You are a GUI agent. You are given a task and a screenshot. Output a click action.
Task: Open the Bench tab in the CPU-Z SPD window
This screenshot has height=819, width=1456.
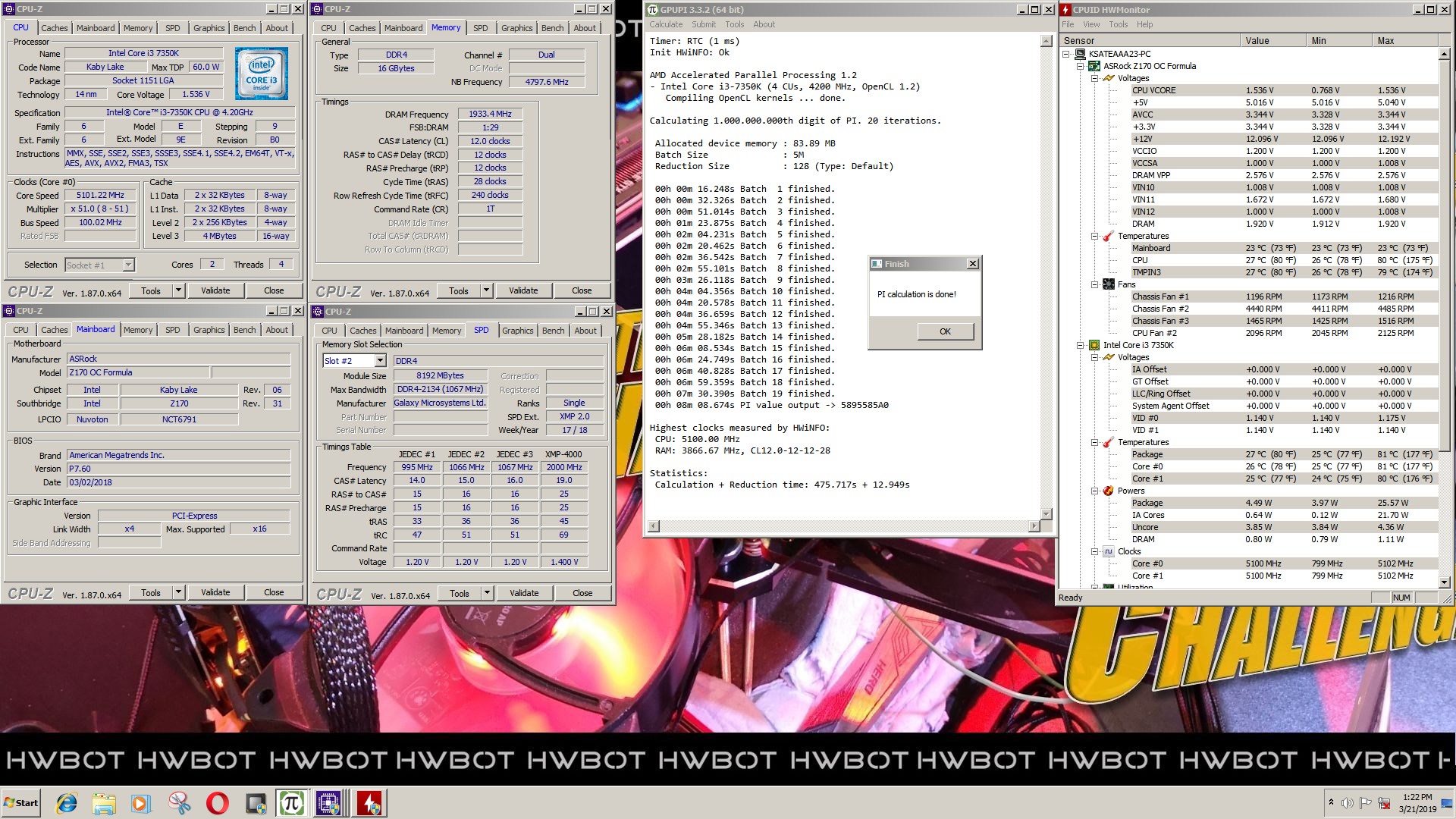pyautogui.click(x=553, y=331)
